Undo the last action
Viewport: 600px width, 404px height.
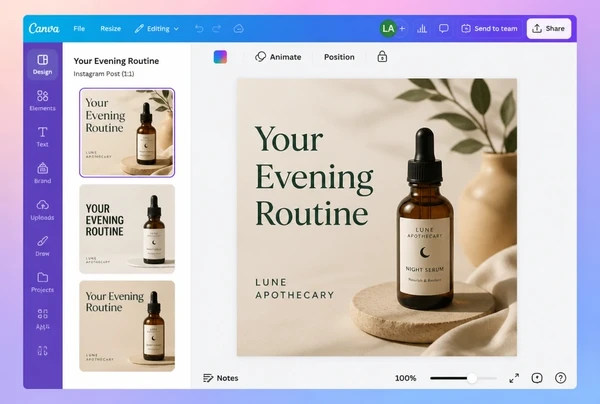coord(199,29)
